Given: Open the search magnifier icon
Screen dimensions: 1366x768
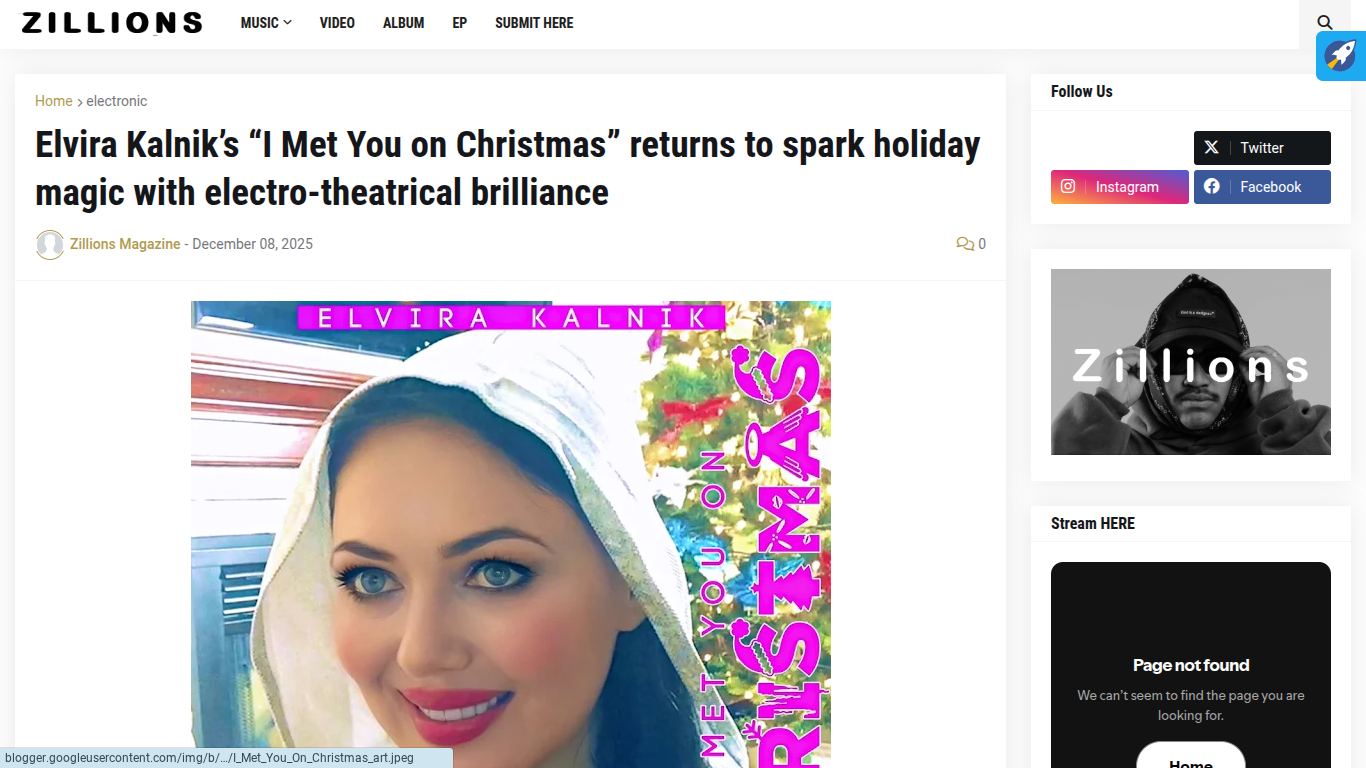Looking at the screenshot, I should (x=1325, y=23).
